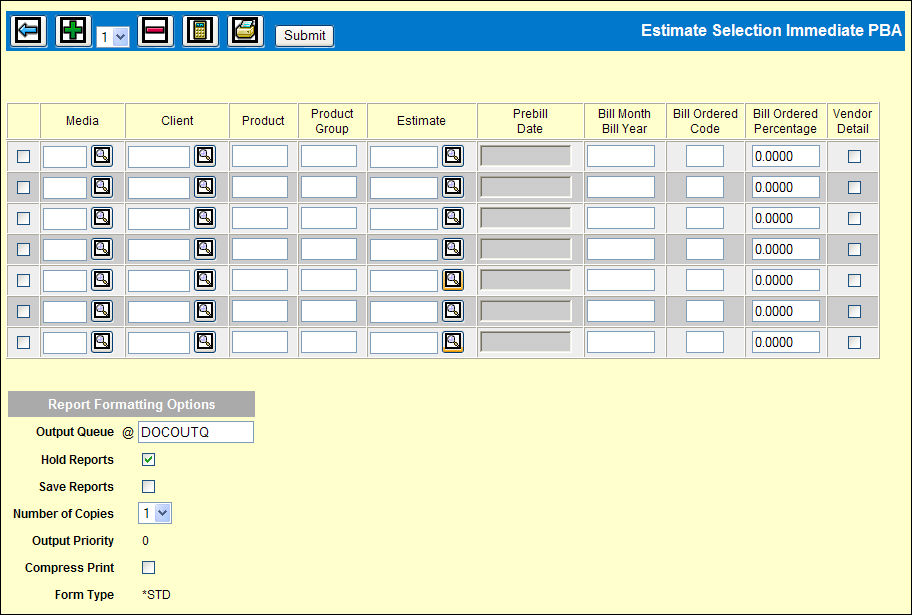
Task: Enable Vendor Detail in the fourth row
Action: coord(854,249)
